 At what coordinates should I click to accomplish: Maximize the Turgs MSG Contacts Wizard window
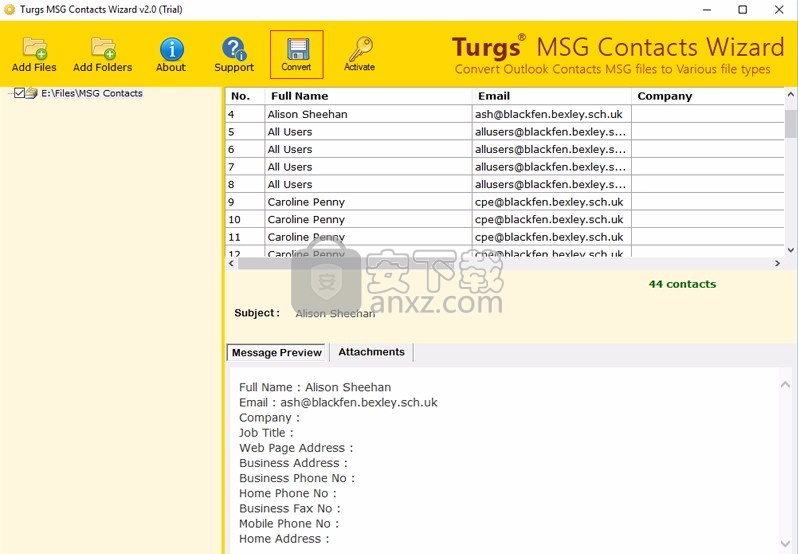[743, 9]
